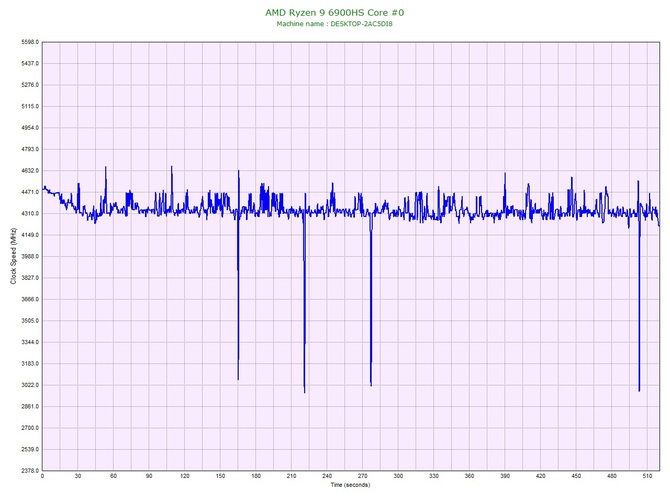Select y-axis label 2378.0
670x502 pixels.
30,471
